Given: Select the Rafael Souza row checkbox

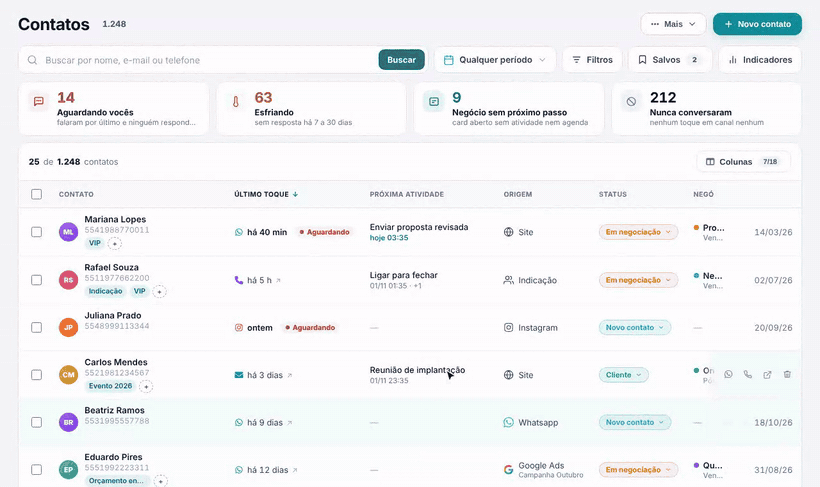Looking at the screenshot, I should click(36, 280).
